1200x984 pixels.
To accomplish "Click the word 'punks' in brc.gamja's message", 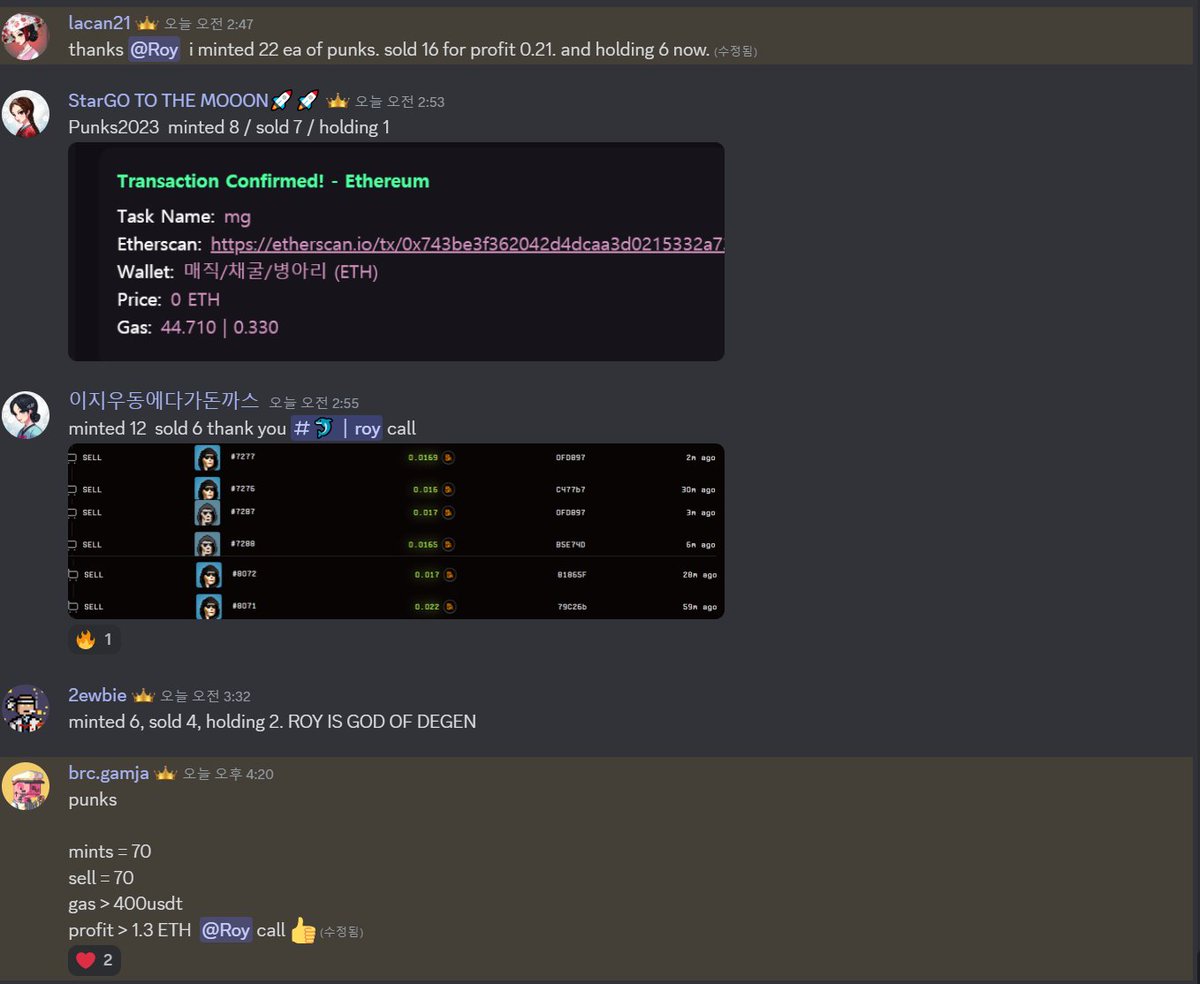I will click(x=92, y=800).
